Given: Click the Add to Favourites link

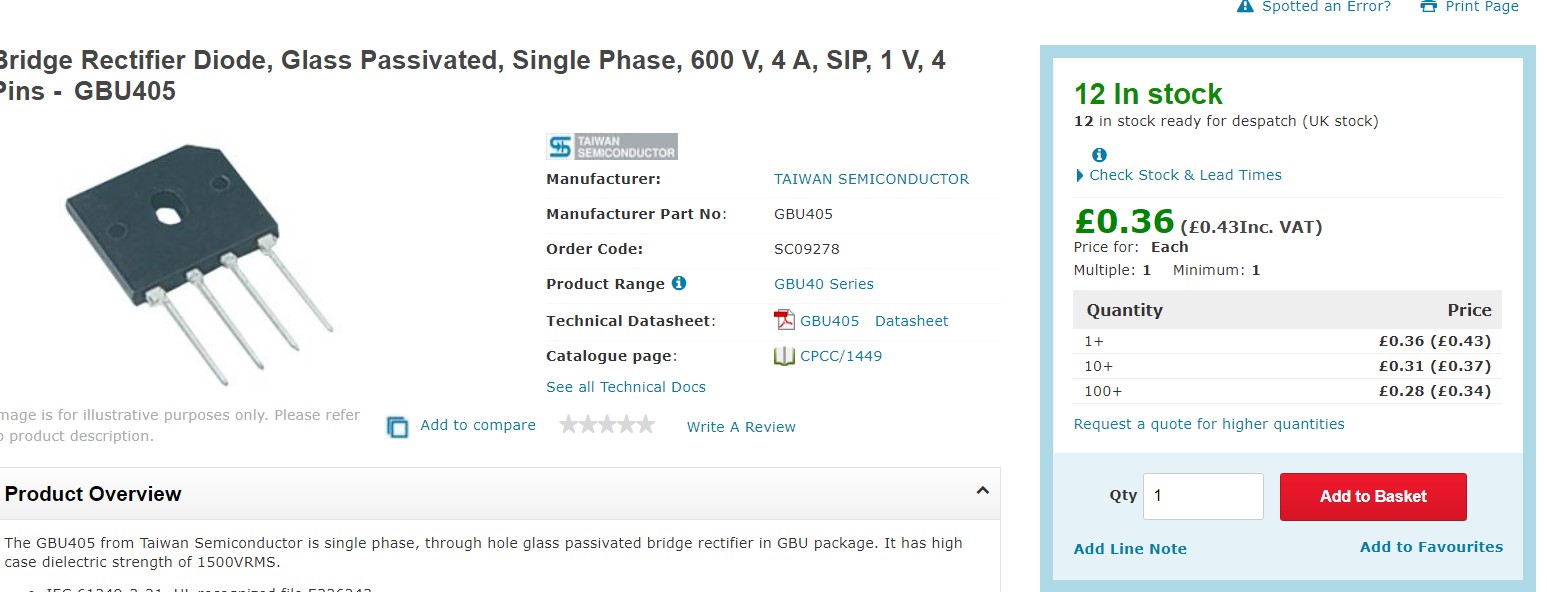Looking at the screenshot, I should click(1431, 547).
